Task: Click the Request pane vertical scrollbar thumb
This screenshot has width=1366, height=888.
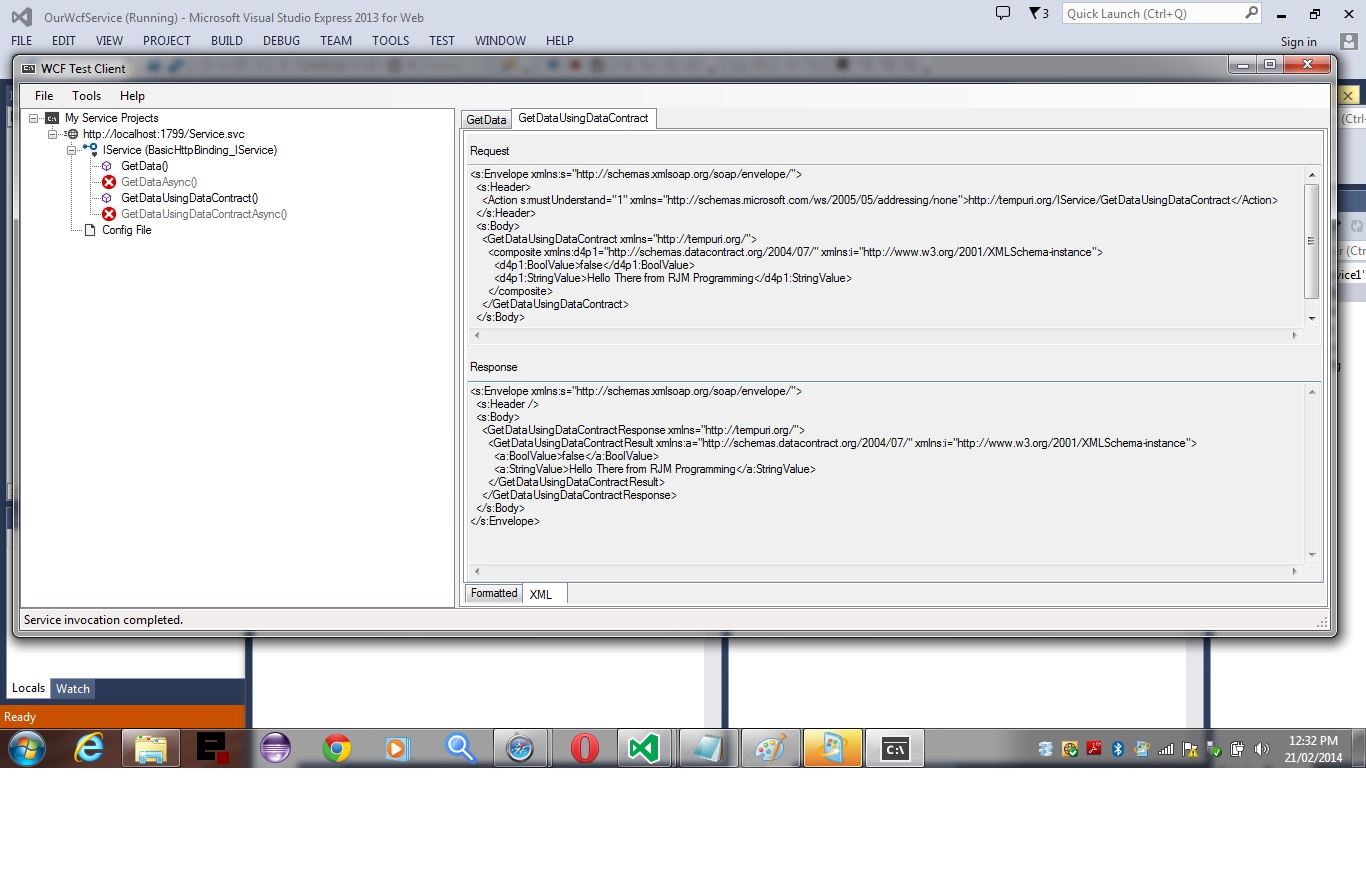Action: 1312,241
